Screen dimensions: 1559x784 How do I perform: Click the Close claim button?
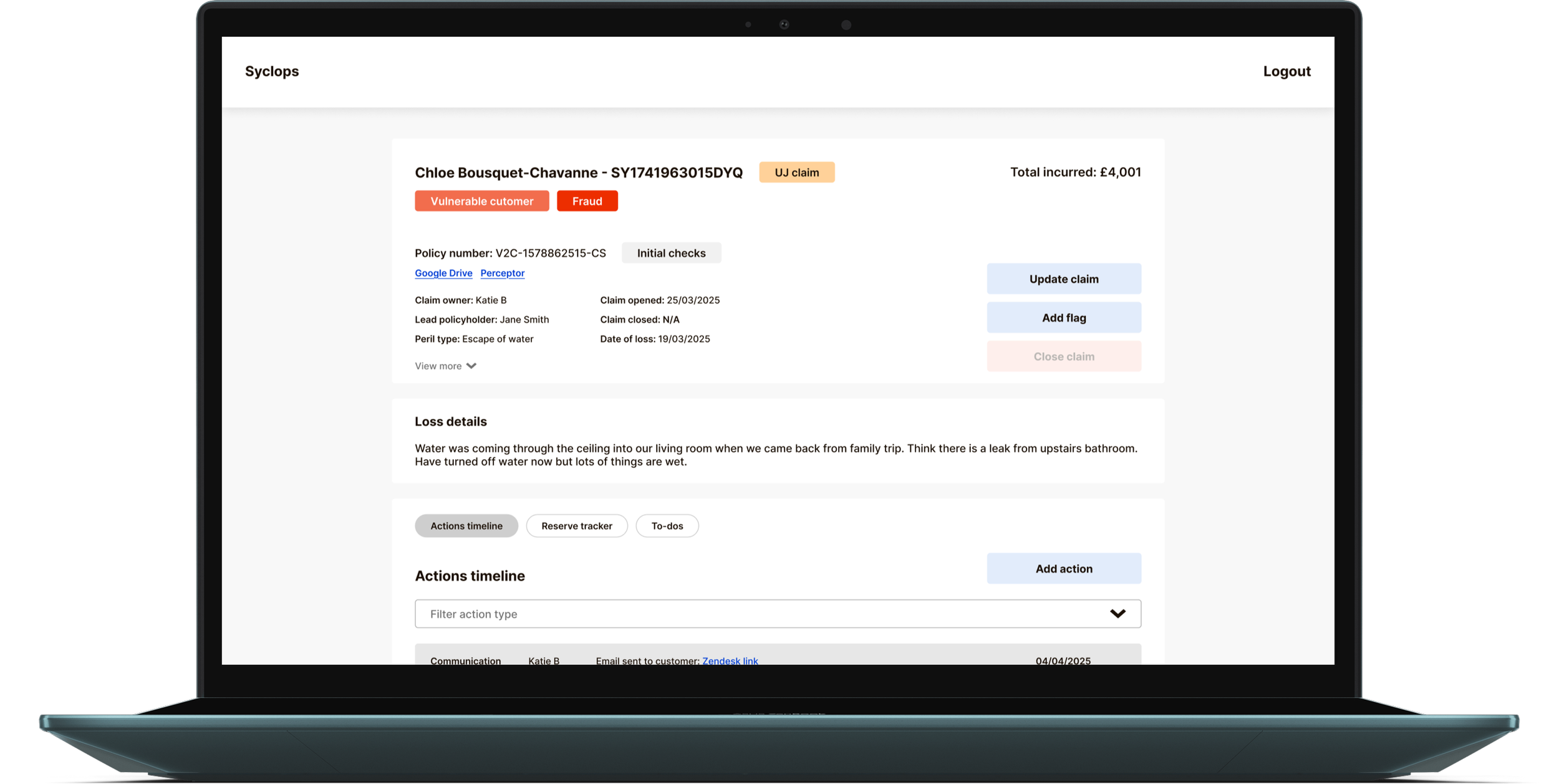(x=1063, y=356)
